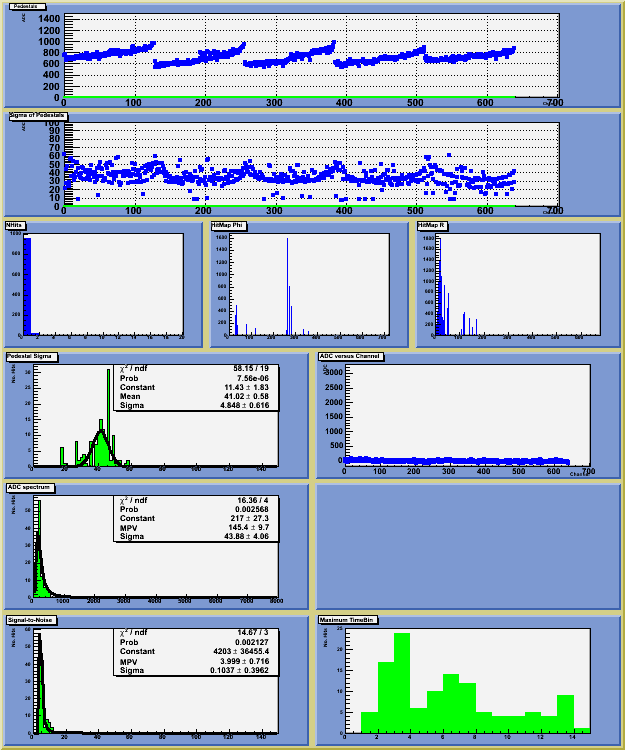Click the tall blue bar in NHits histogram

(27, 286)
